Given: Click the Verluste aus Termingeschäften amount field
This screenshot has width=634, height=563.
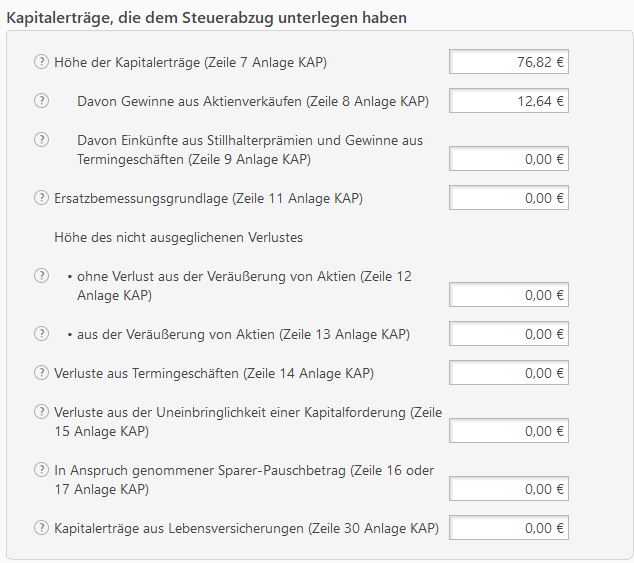Looking at the screenshot, I should click(508, 373).
